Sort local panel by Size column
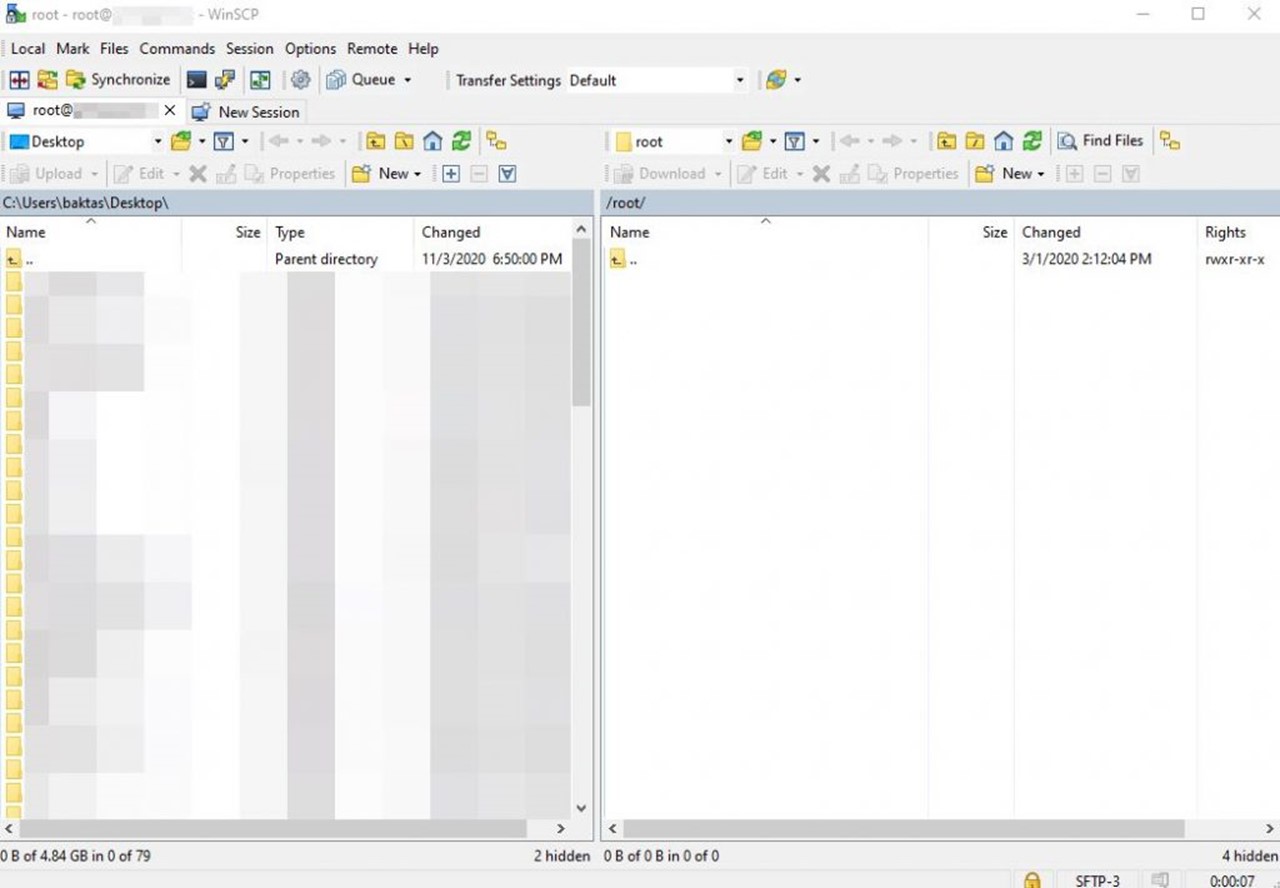 click(x=225, y=232)
